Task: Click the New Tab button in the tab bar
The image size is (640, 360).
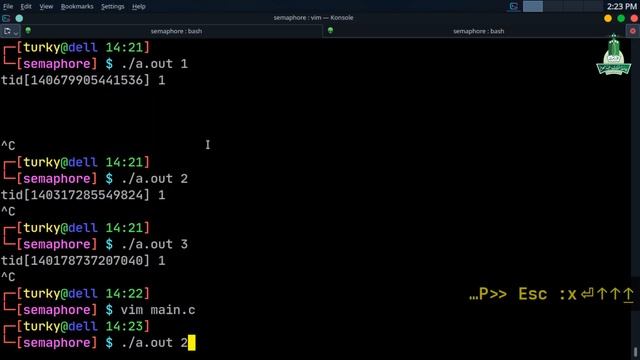Action: click(x=7, y=31)
